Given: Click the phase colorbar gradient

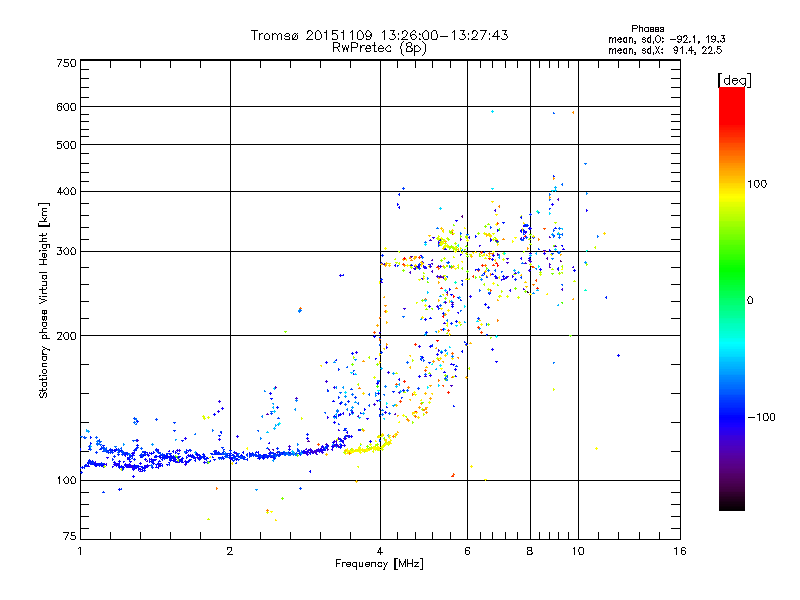Looking at the screenshot, I should pos(732,299).
